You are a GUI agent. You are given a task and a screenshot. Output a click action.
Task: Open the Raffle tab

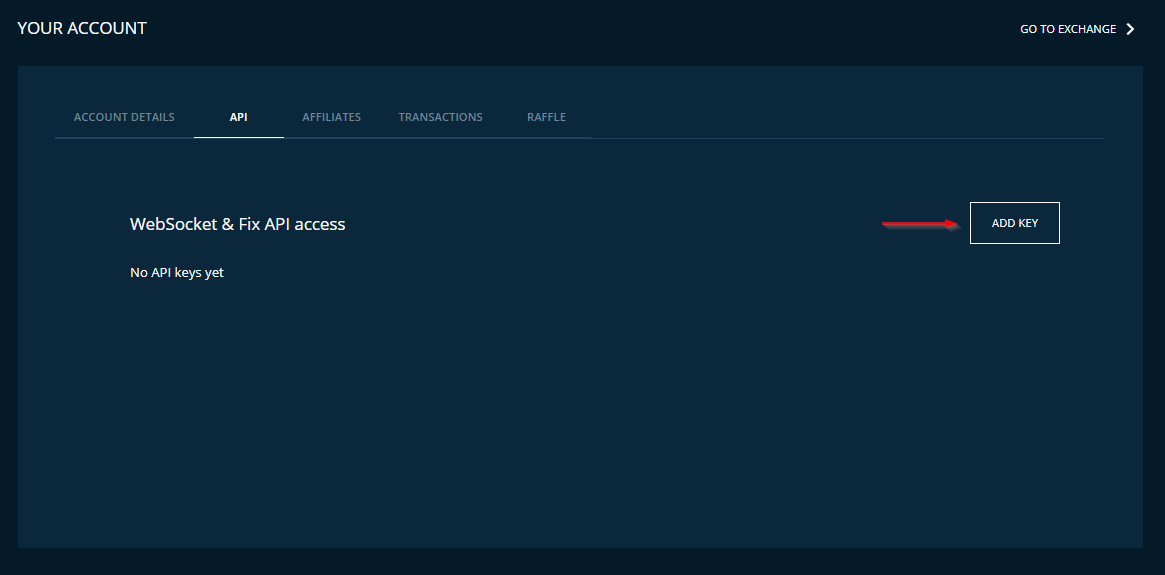(x=546, y=117)
